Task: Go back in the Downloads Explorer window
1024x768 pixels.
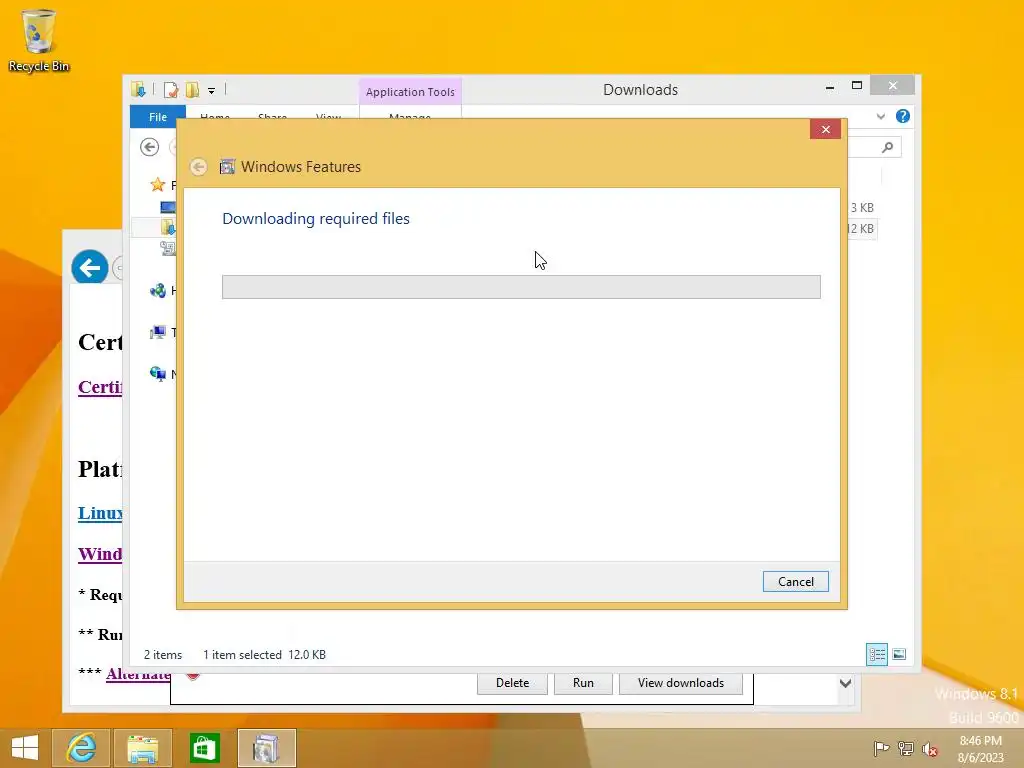Action: coord(150,147)
